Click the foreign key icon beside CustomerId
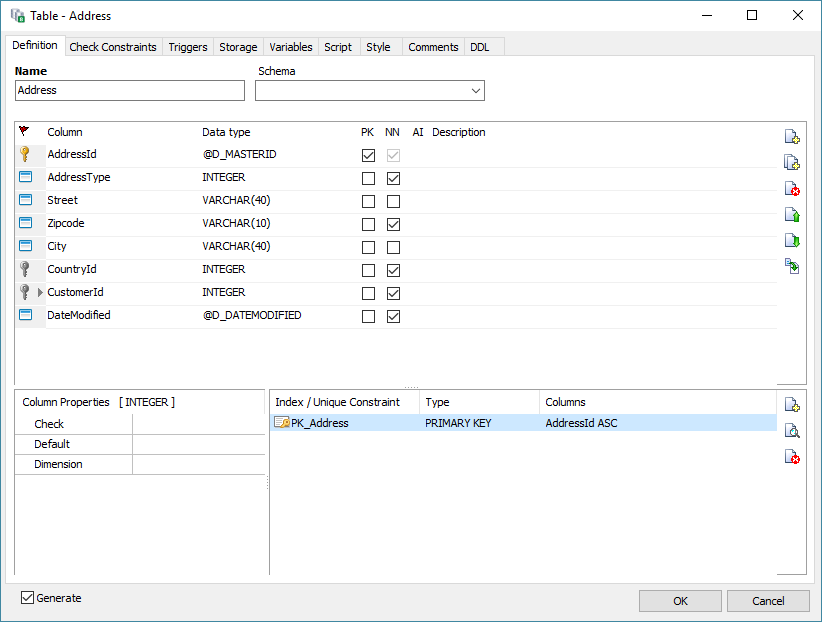Viewport: 822px width, 622px height. [x=25, y=292]
